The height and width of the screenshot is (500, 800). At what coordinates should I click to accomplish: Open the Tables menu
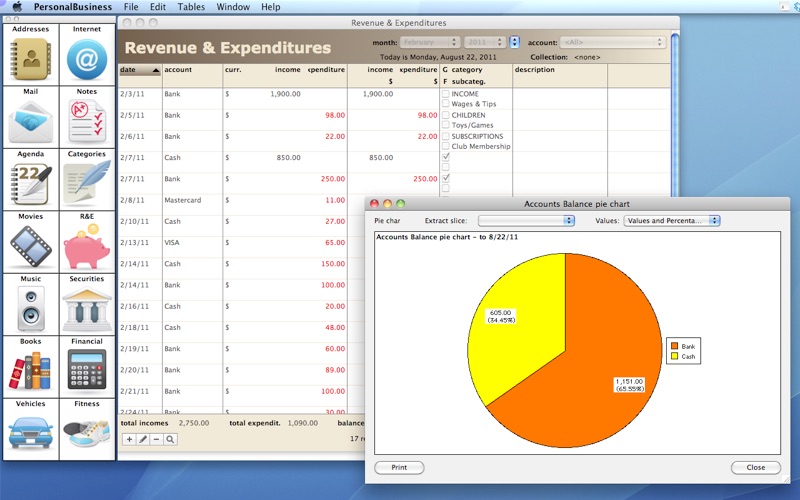click(191, 7)
